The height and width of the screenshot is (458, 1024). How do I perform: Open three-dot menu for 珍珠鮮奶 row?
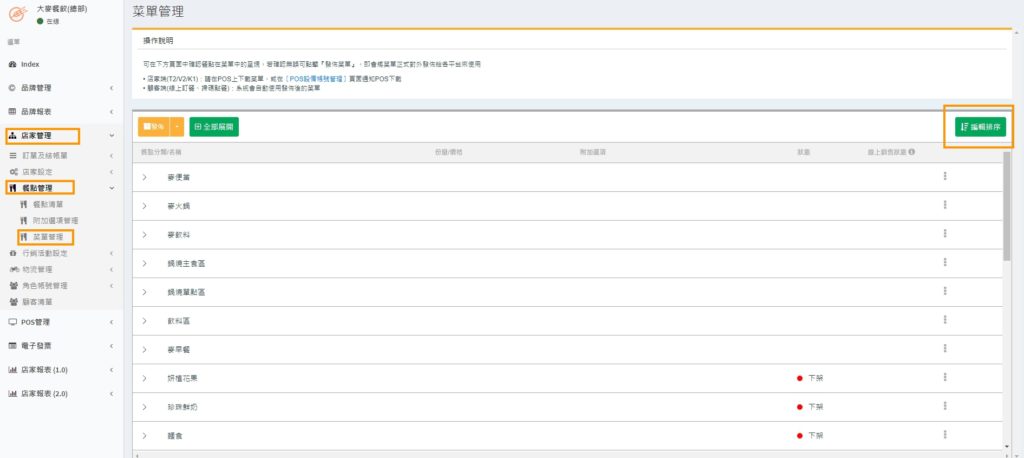(944, 407)
